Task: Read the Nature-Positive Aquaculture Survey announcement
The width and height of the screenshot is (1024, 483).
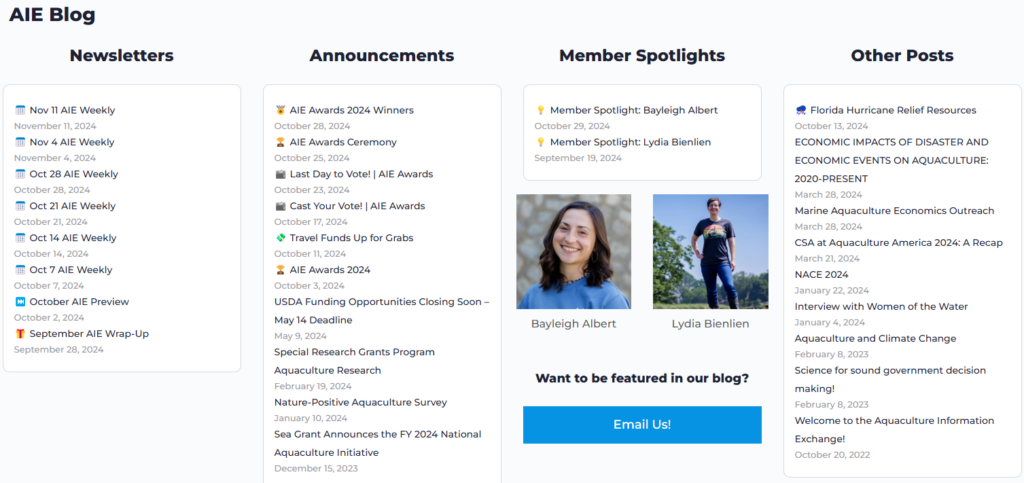Action: [x=360, y=402]
